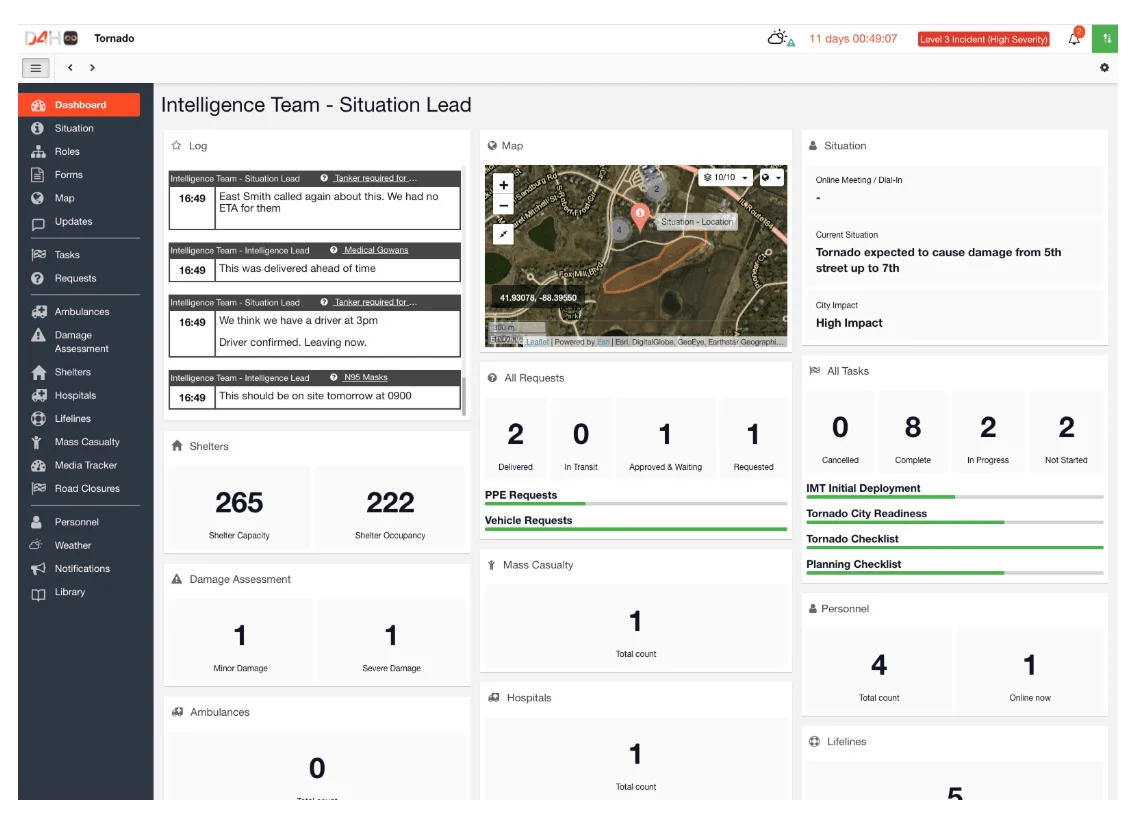Open the map layers 10/10 dropdown

pos(725,177)
